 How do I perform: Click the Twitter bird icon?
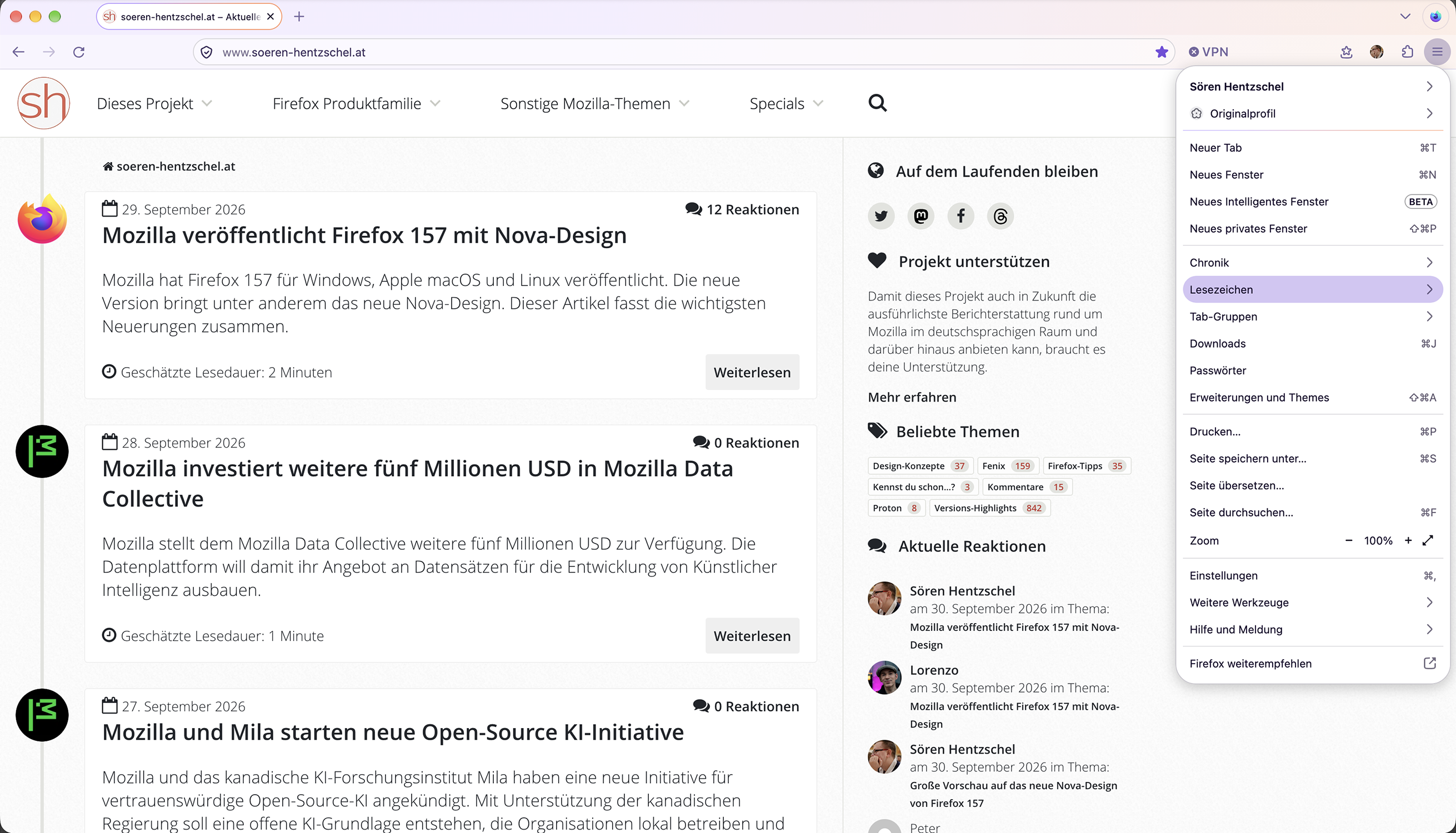click(882, 215)
